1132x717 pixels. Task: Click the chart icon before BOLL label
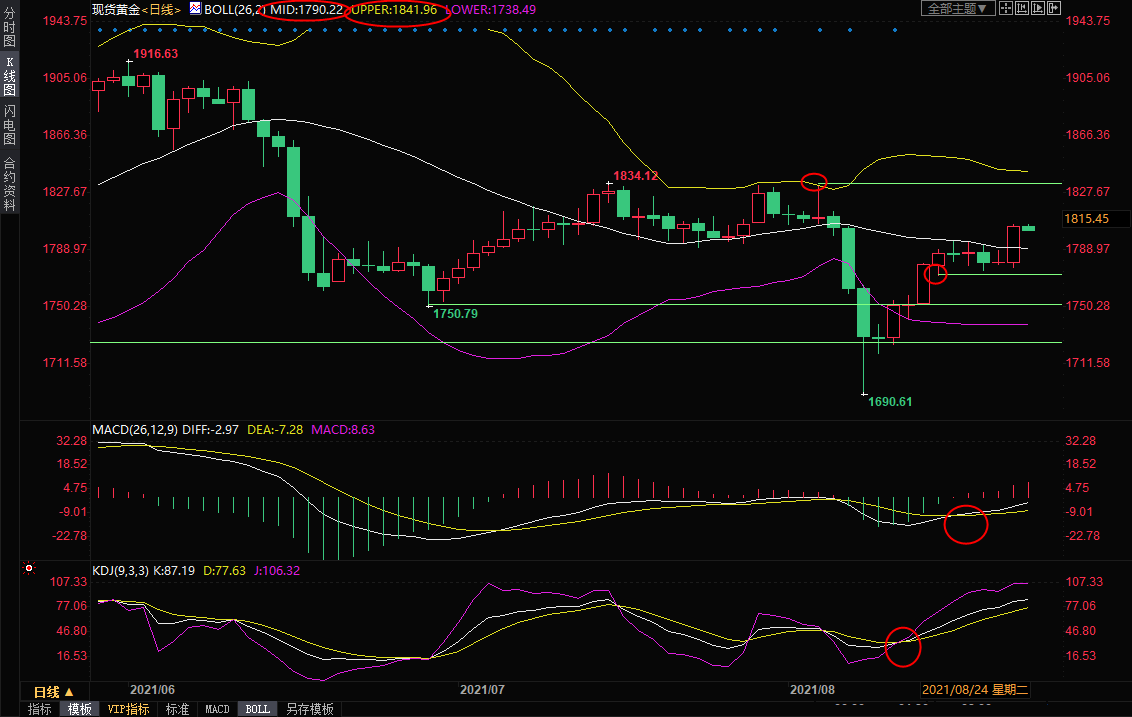point(195,8)
